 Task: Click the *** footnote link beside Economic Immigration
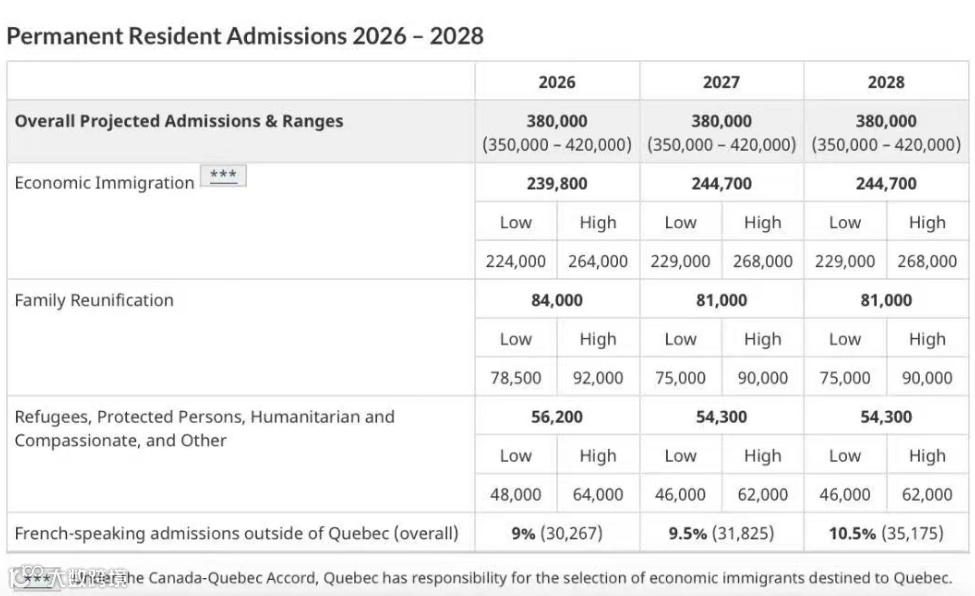coord(222,177)
